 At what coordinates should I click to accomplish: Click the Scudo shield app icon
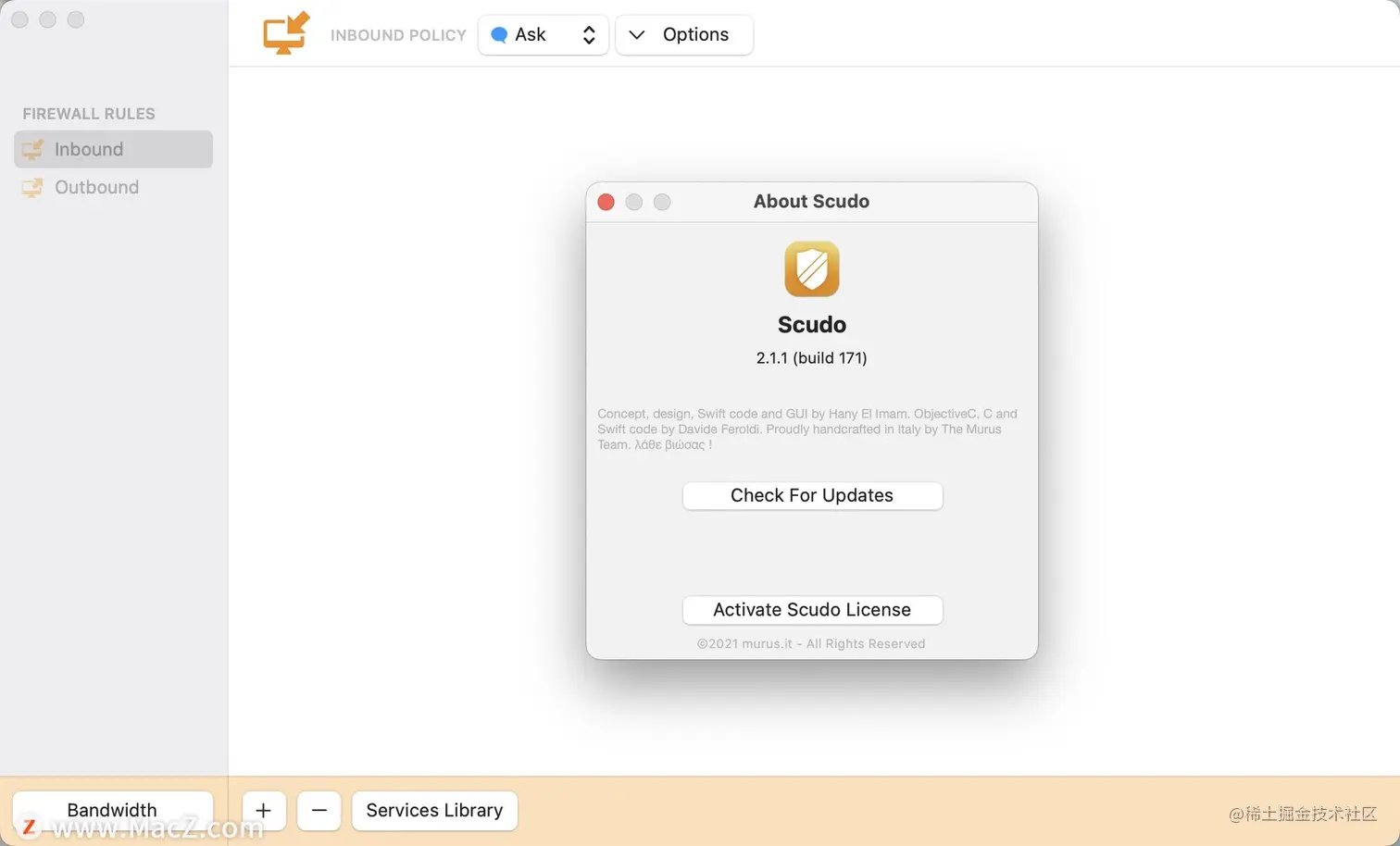pos(812,268)
